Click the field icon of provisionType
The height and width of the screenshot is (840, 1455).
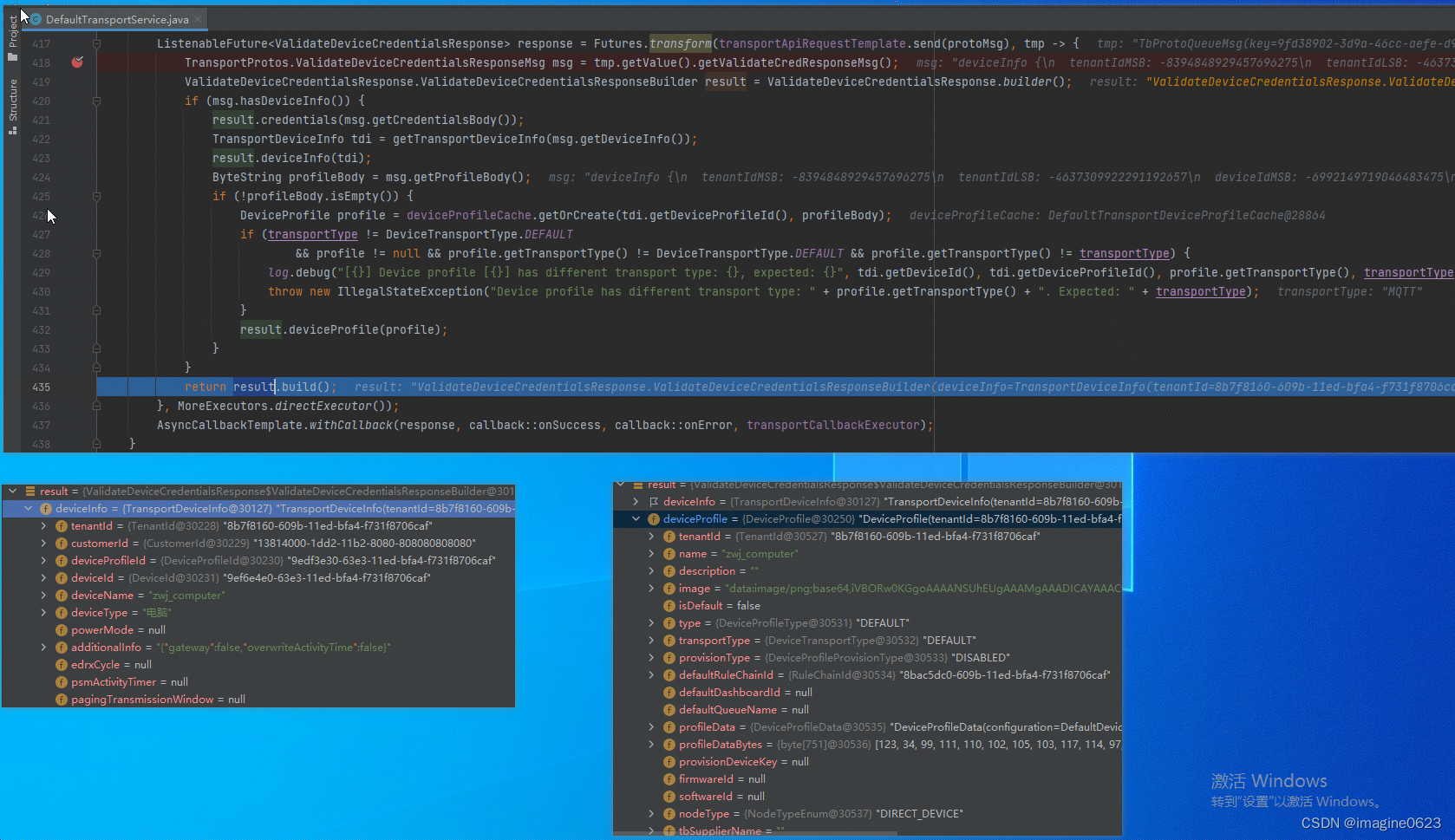(x=669, y=658)
